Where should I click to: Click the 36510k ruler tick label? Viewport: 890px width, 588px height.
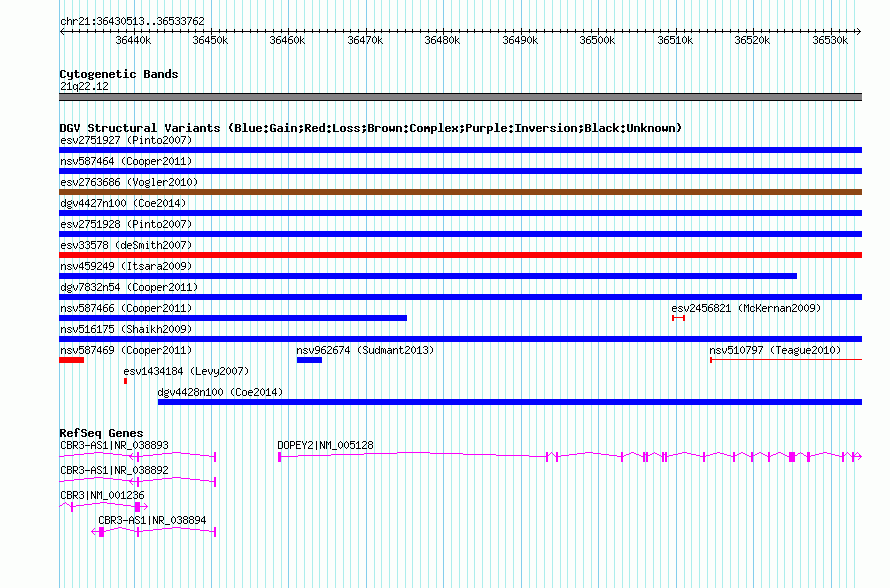675,40
